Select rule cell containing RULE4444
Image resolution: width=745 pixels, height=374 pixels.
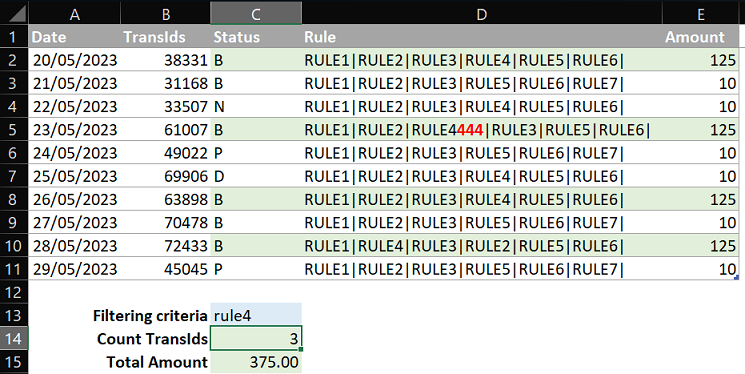481,130
